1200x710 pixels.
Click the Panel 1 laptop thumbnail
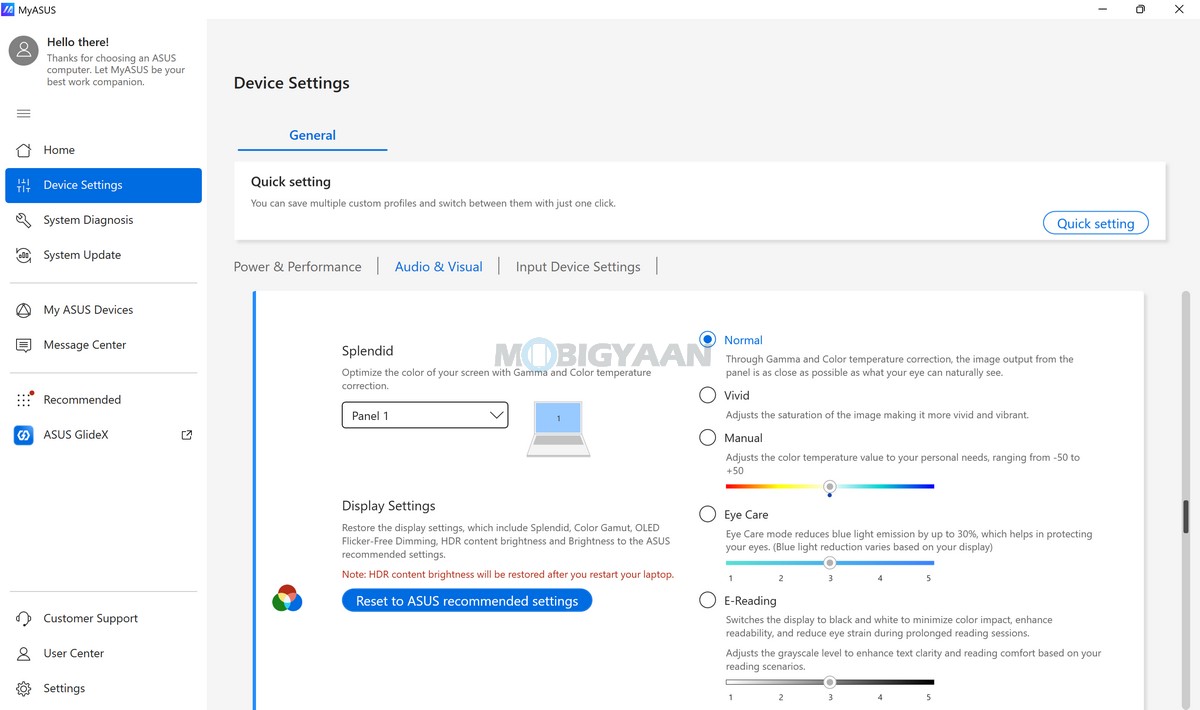(558, 429)
